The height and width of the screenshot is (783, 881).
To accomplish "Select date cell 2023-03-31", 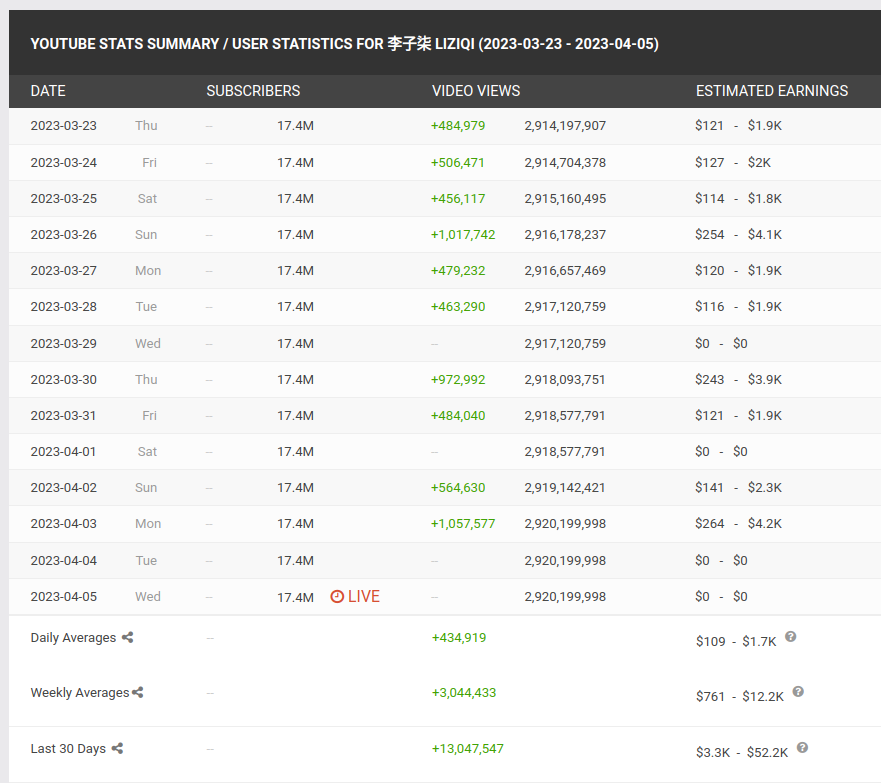I will coord(63,416).
